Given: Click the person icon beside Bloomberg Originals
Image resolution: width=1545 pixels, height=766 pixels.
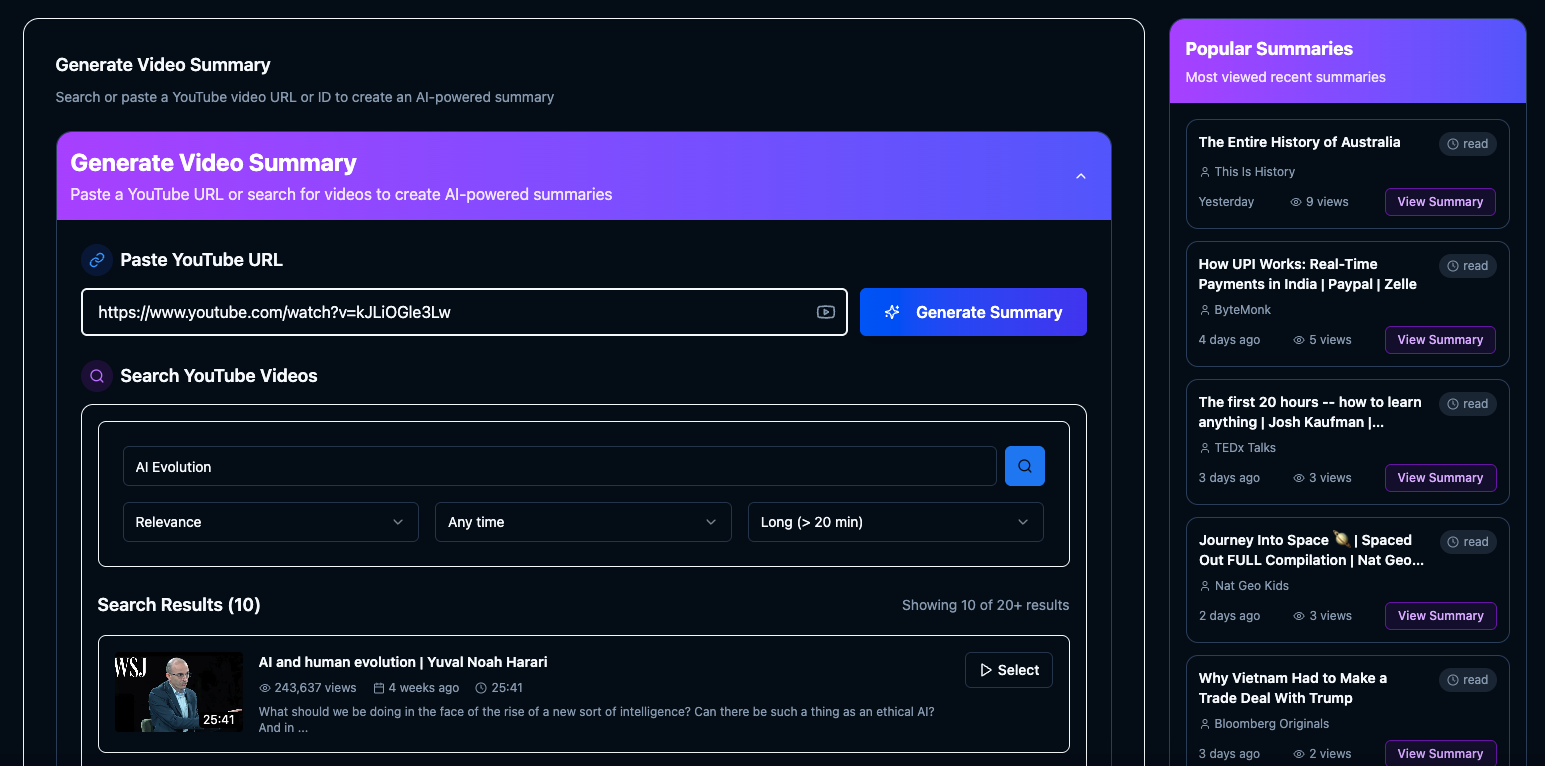Looking at the screenshot, I should 1205,724.
